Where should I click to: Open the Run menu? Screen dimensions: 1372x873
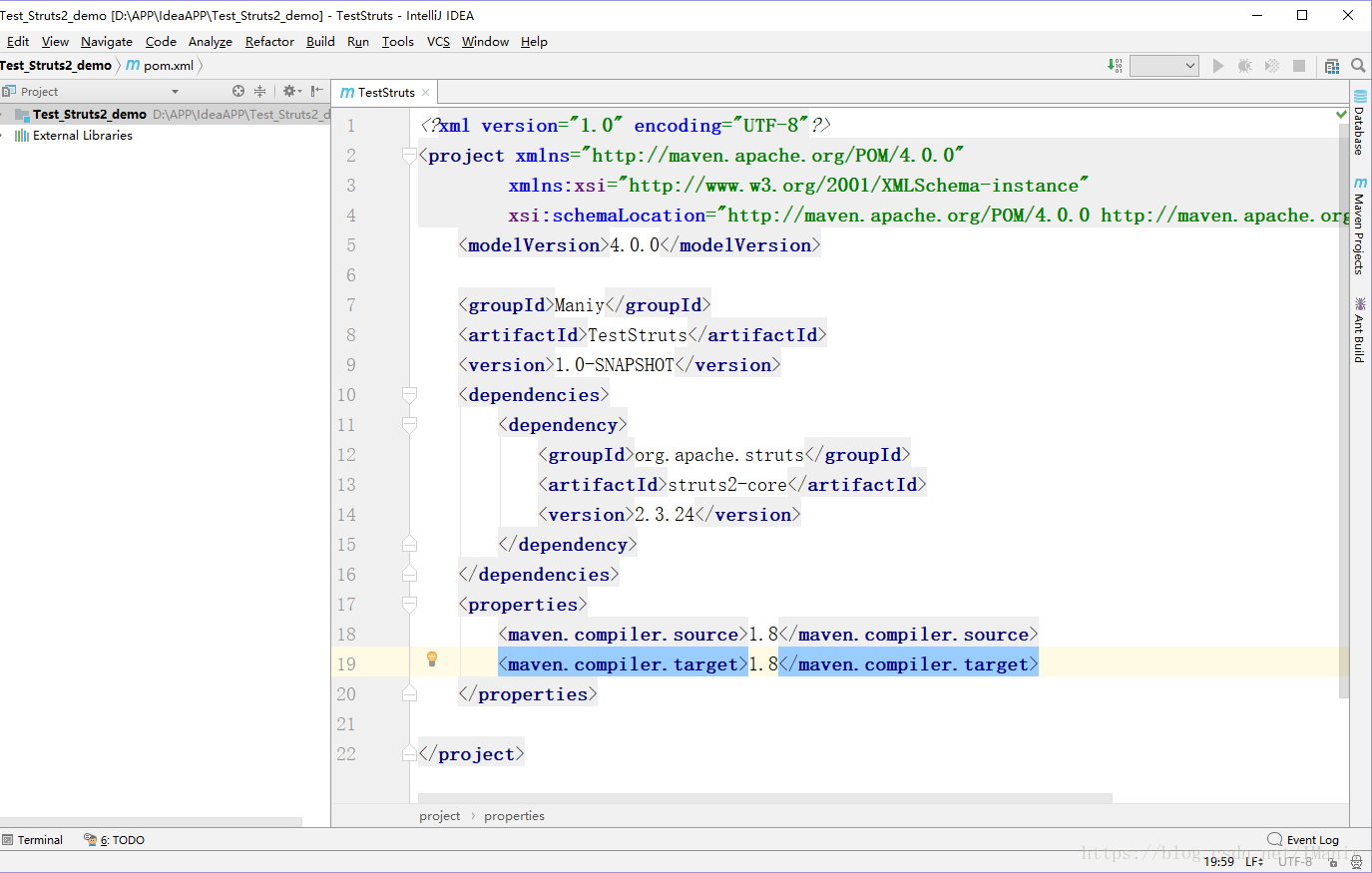click(358, 42)
